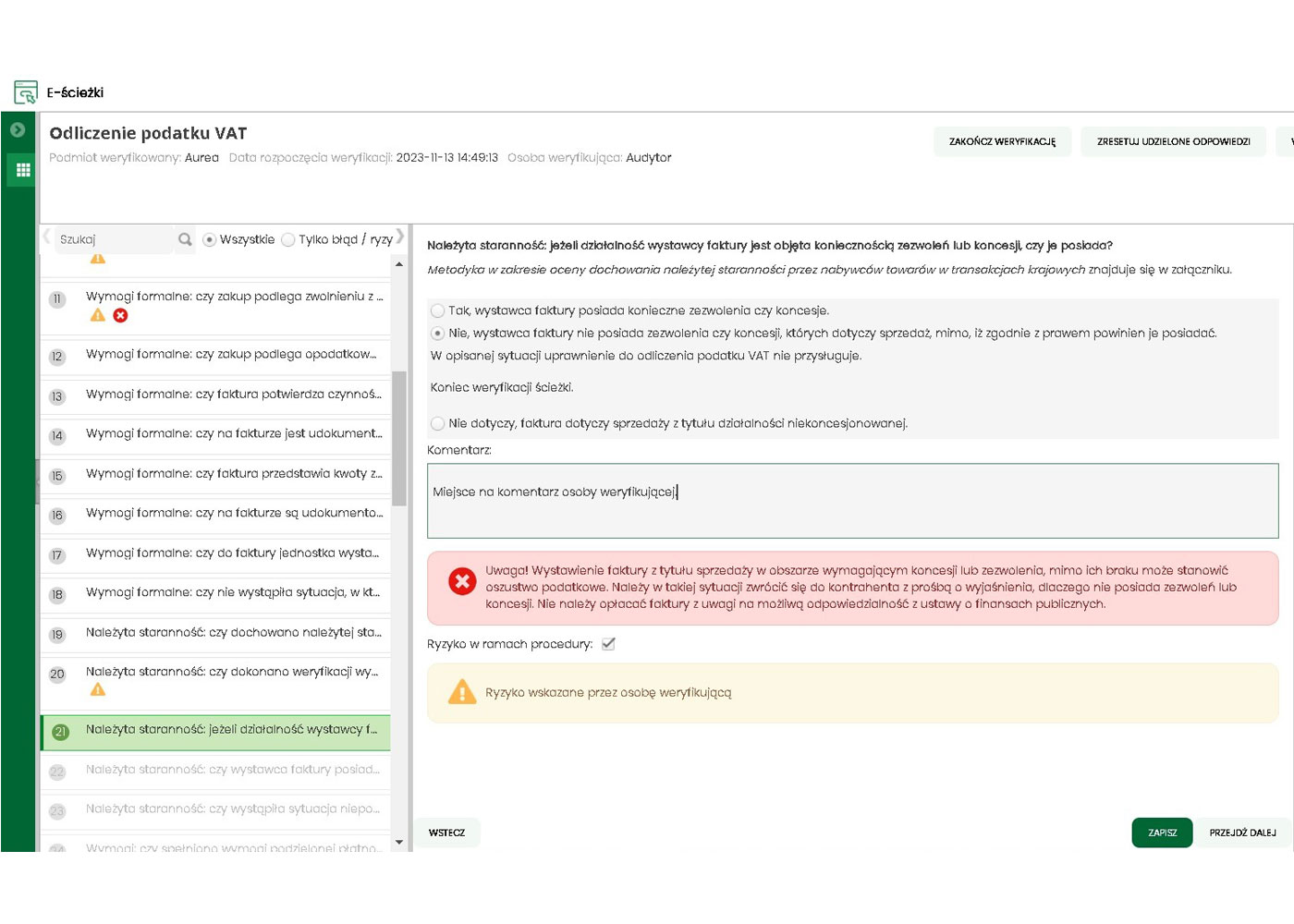Open item 20 'czy dokonano weryfikacji wy...'
This screenshot has height=924, width=1294.
point(215,683)
